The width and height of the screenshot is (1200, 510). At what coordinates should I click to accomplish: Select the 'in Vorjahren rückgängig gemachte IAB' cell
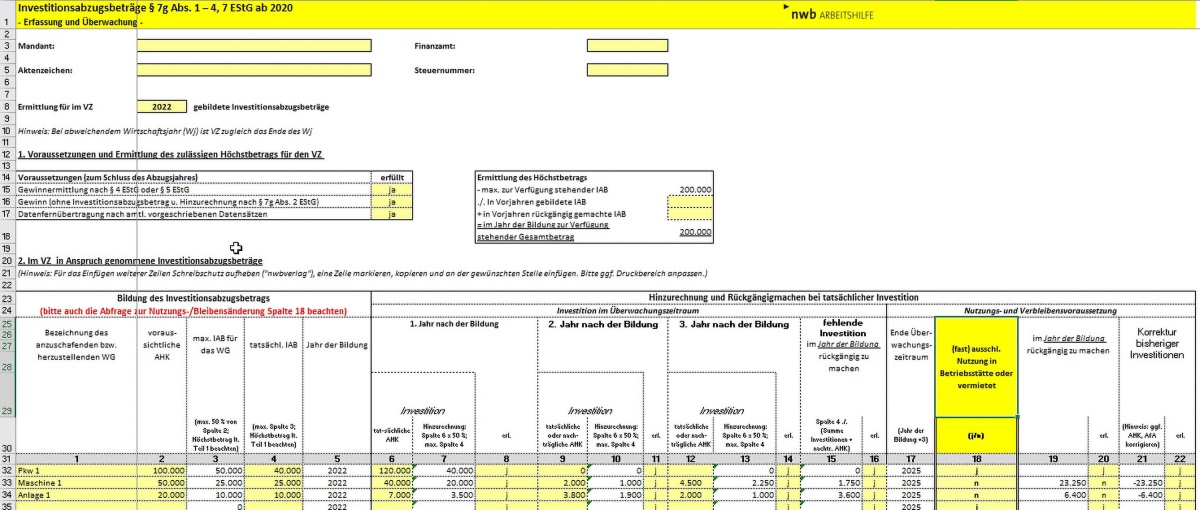689,213
